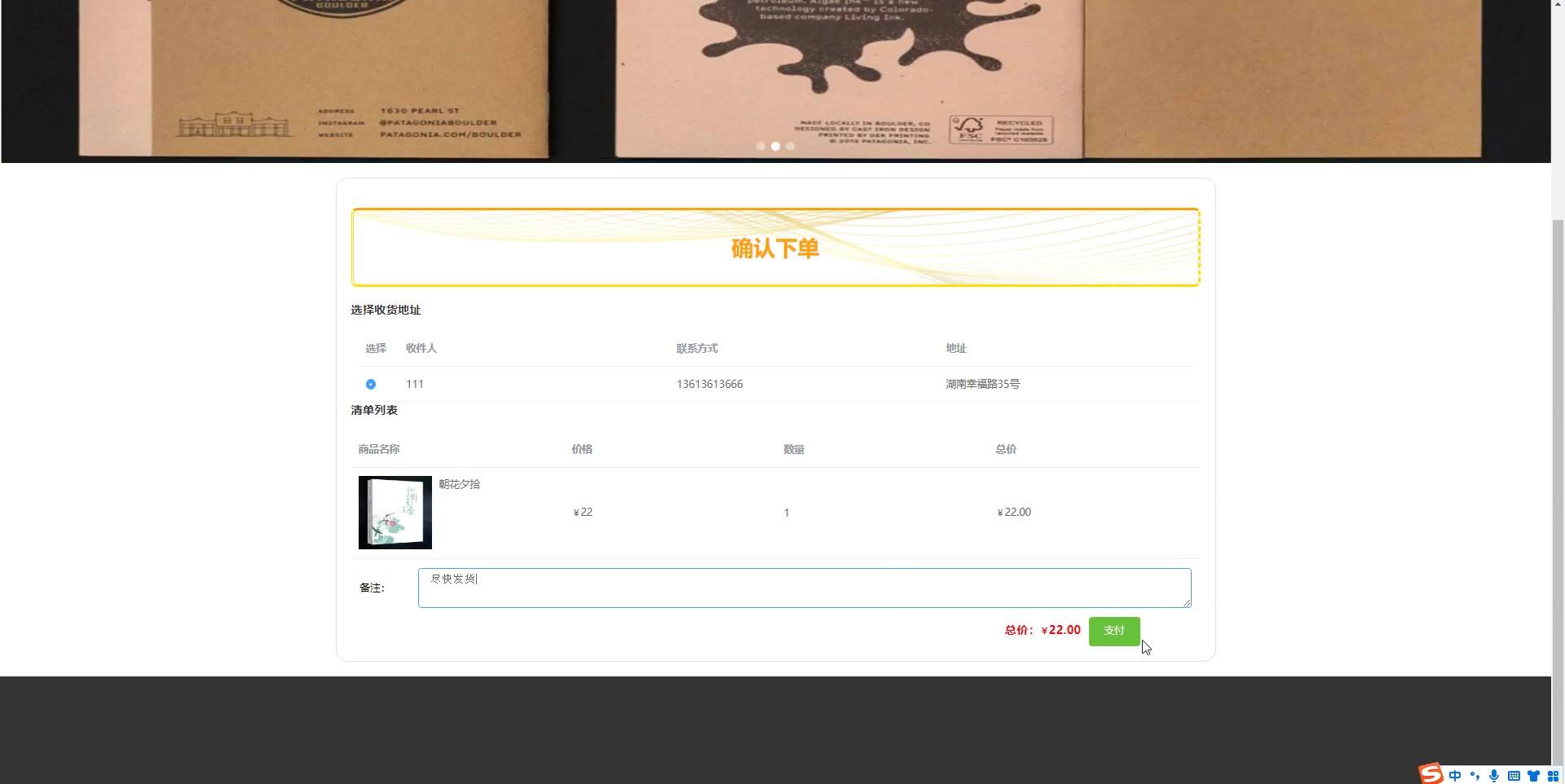This screenshot has width=1565, height=784.
Task: Click the Sogou input method logo
Action: pos(1431,774)
